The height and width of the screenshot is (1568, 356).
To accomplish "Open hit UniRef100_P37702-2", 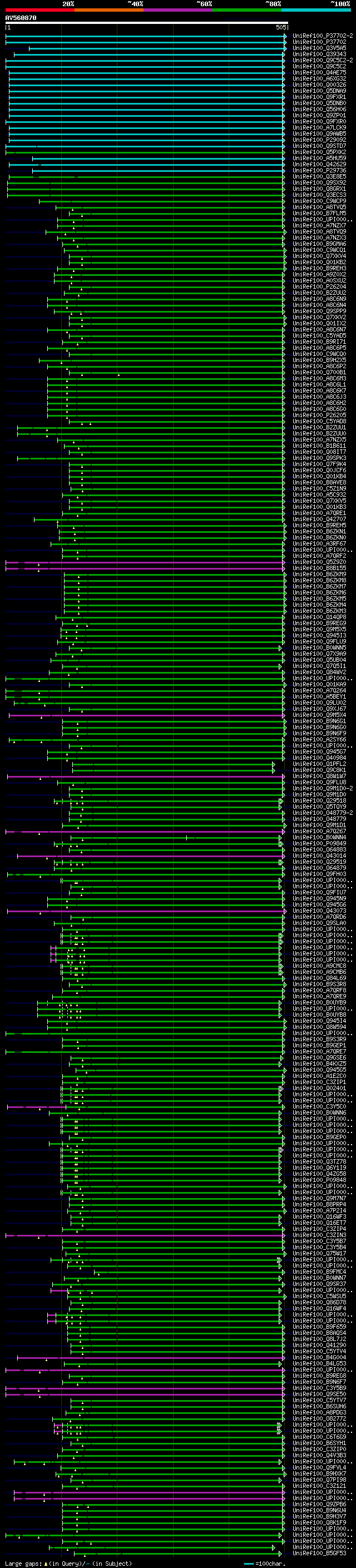I will [x=323, y=36].
